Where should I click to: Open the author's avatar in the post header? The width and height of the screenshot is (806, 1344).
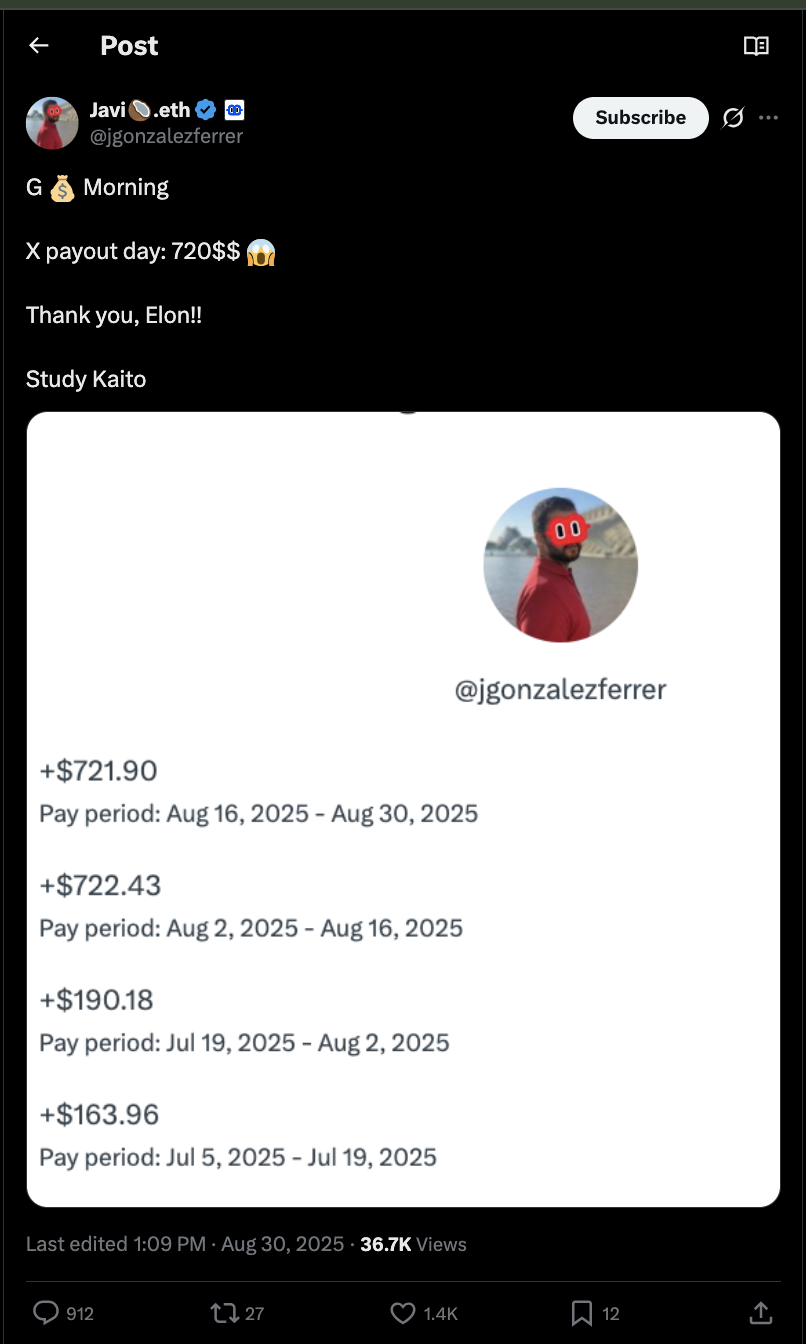52,123
